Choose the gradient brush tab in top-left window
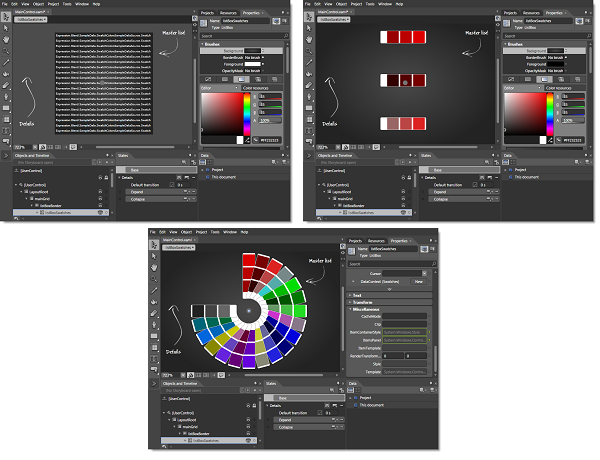This screenshot has width=600, height=460. [x=241, y=79]
